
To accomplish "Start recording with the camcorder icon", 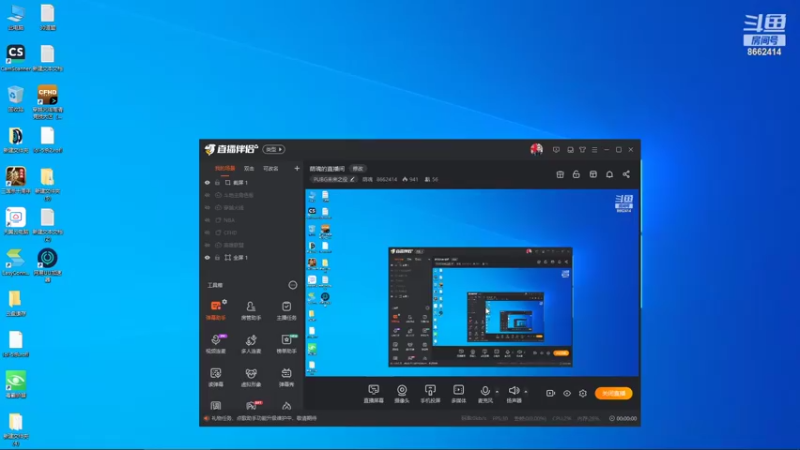I will [550, 393].
